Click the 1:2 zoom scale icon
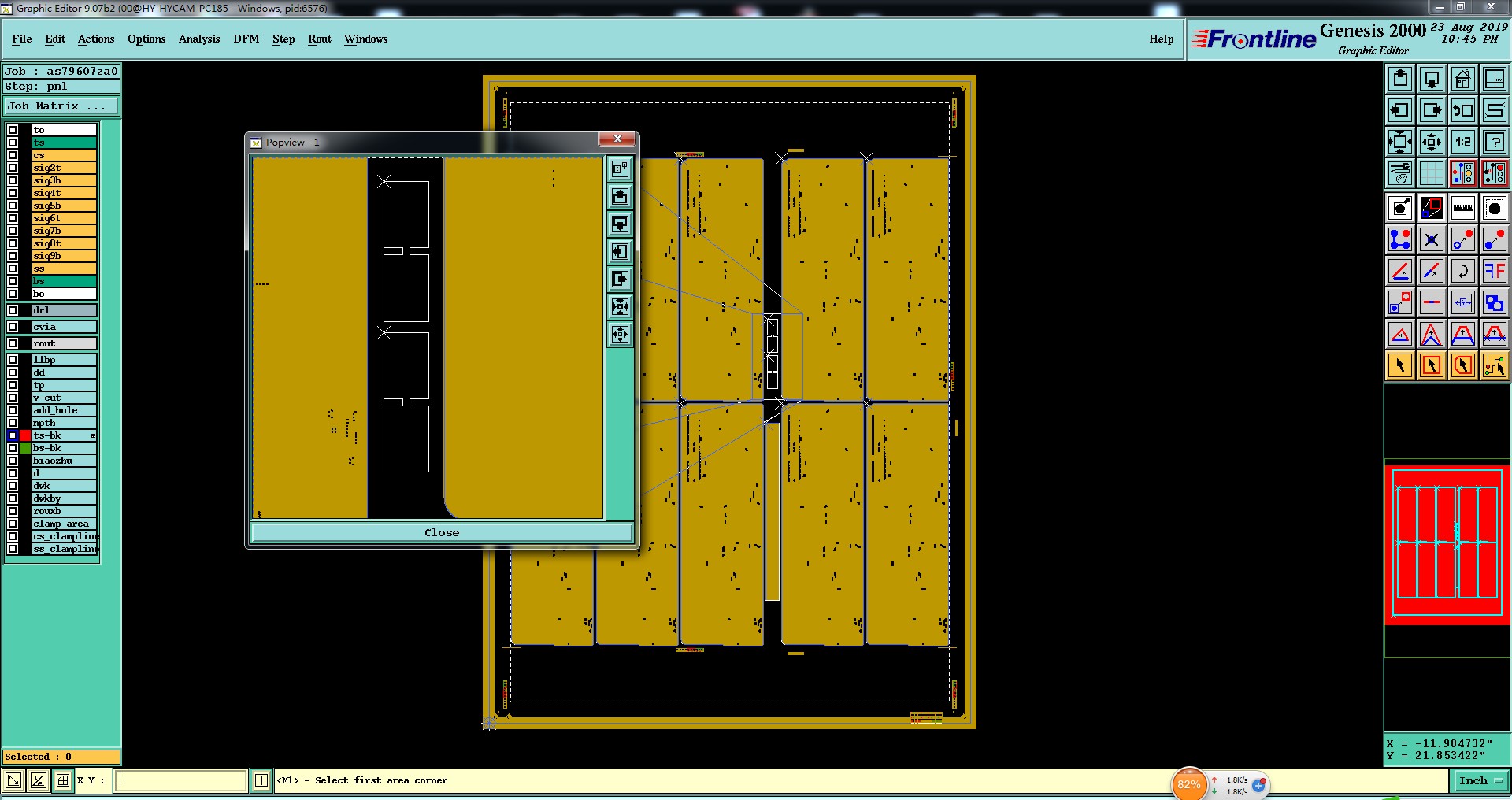Viewport: 1512px width, 800px height. pyautogui.click(x=1463, y=142)
